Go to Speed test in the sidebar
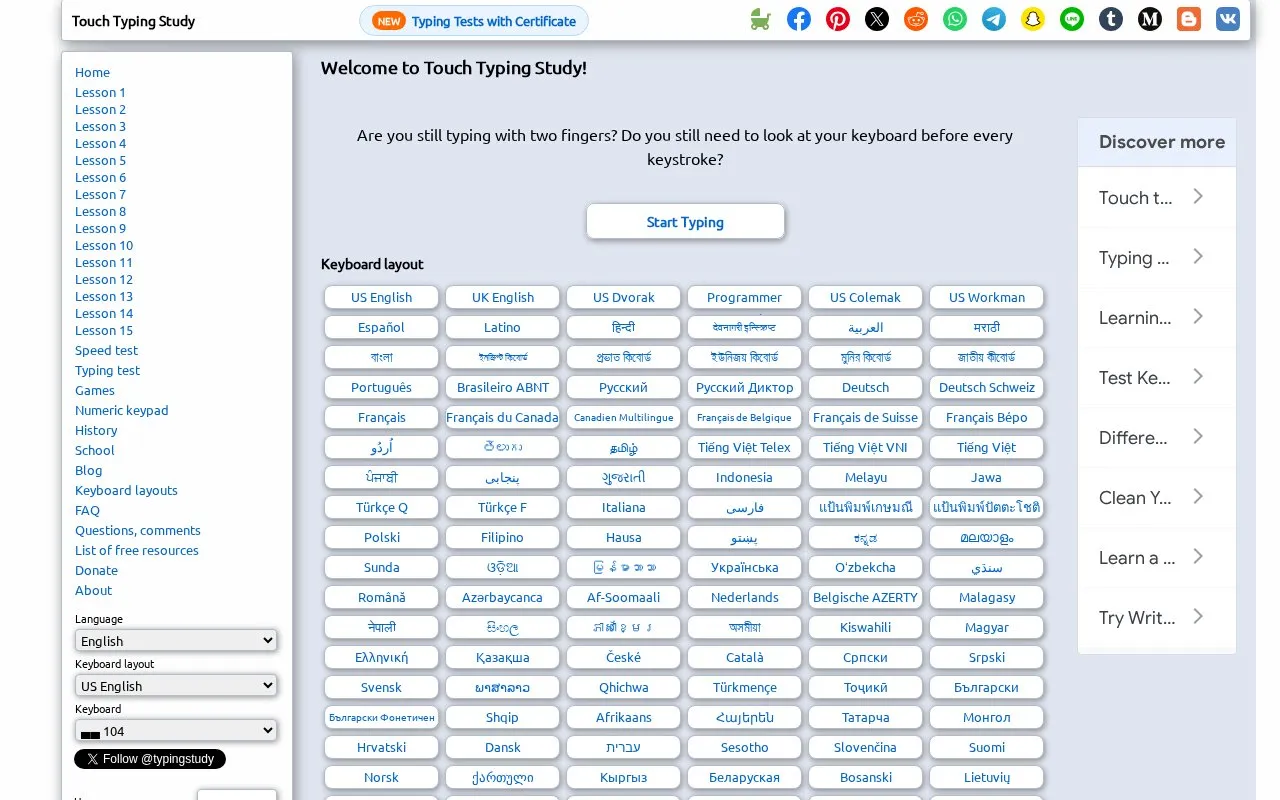 pos(106,350)
